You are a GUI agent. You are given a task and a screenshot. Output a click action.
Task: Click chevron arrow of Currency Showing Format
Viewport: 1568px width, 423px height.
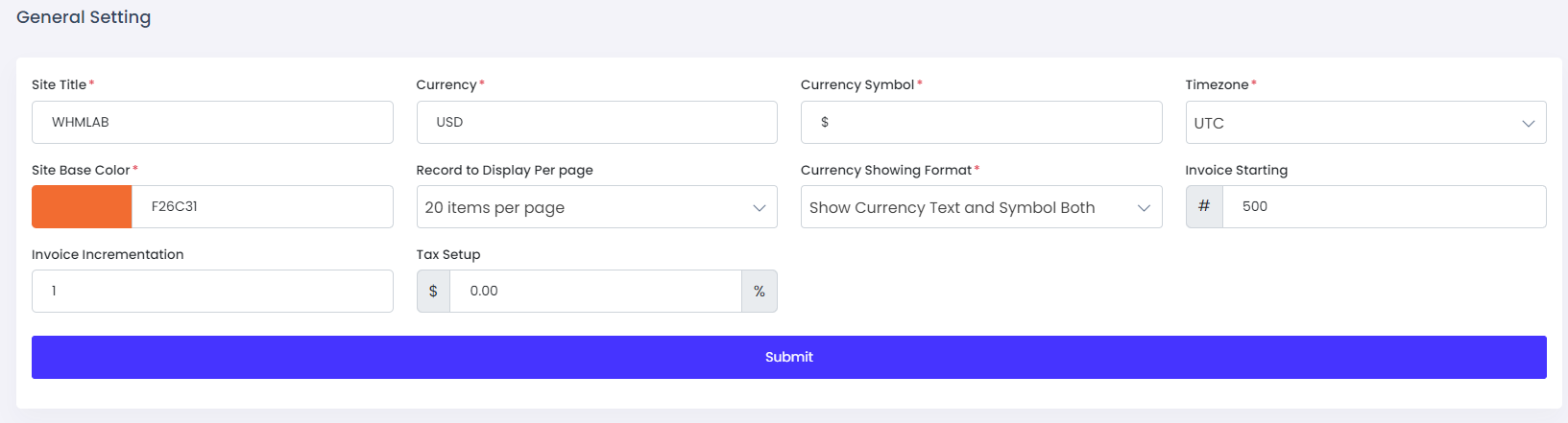click(1144, 208)
